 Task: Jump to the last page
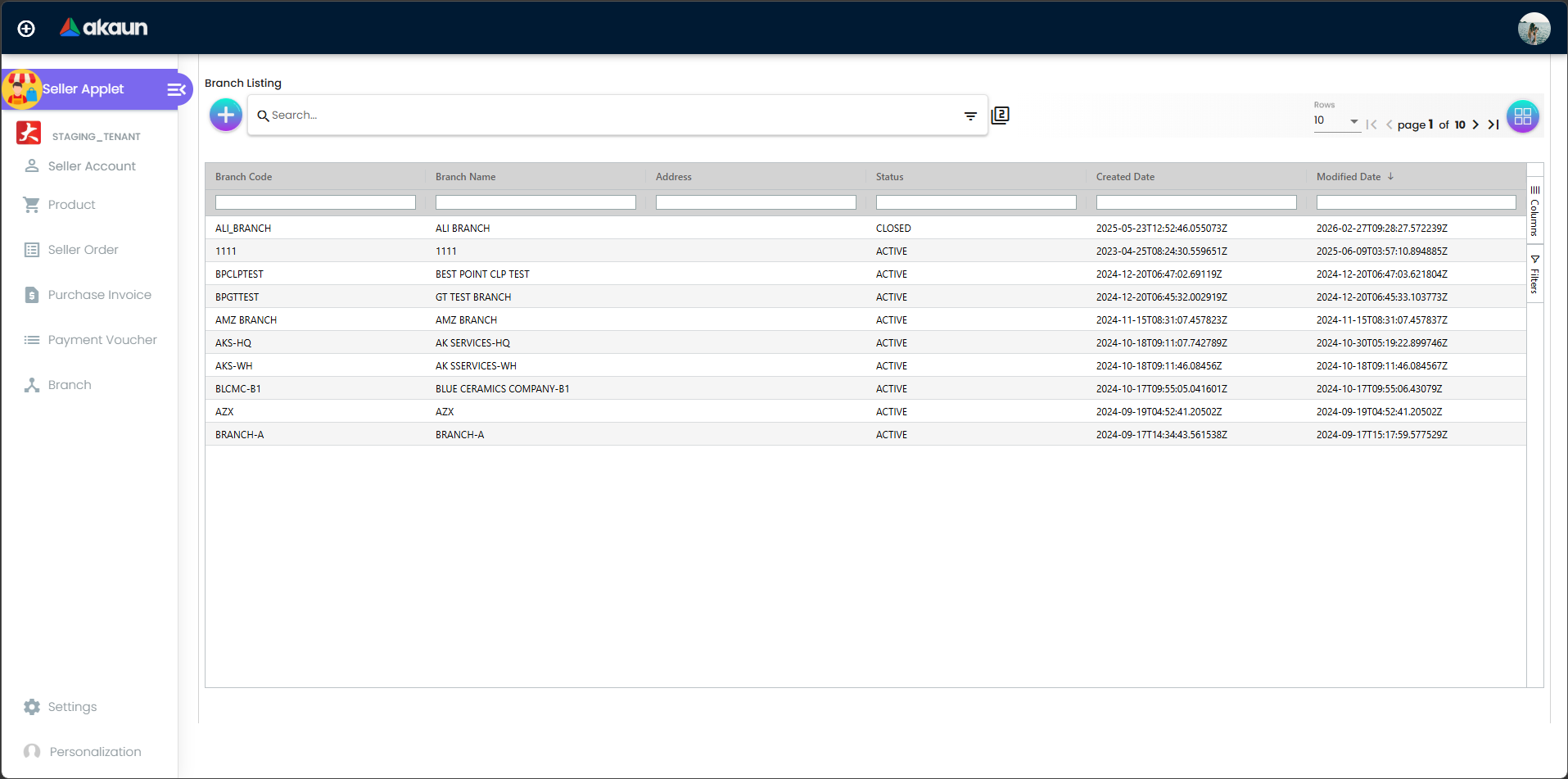(1493, 125)
